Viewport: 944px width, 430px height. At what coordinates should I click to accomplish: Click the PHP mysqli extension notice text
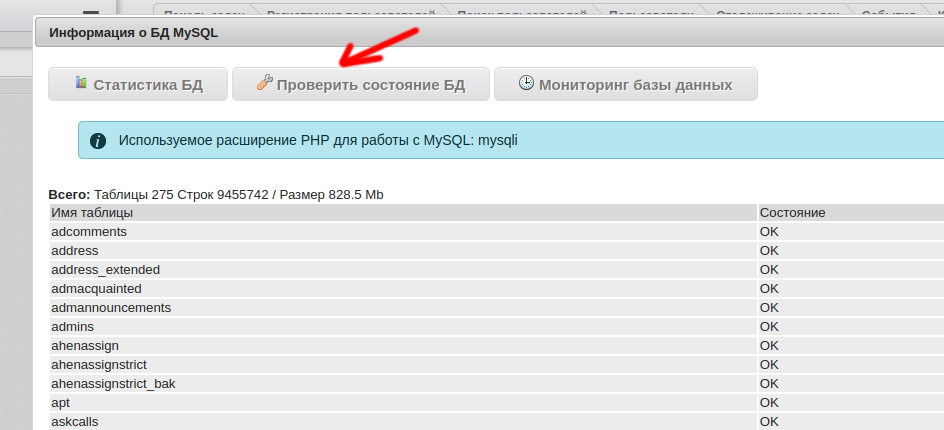tap(318, 141)
